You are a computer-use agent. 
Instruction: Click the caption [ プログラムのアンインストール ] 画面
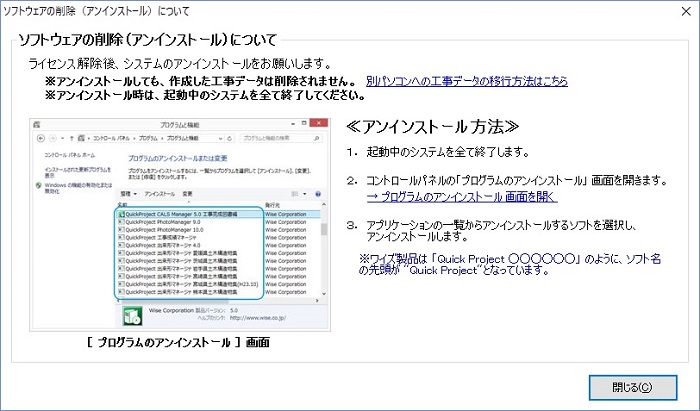(x=179, y=343)
